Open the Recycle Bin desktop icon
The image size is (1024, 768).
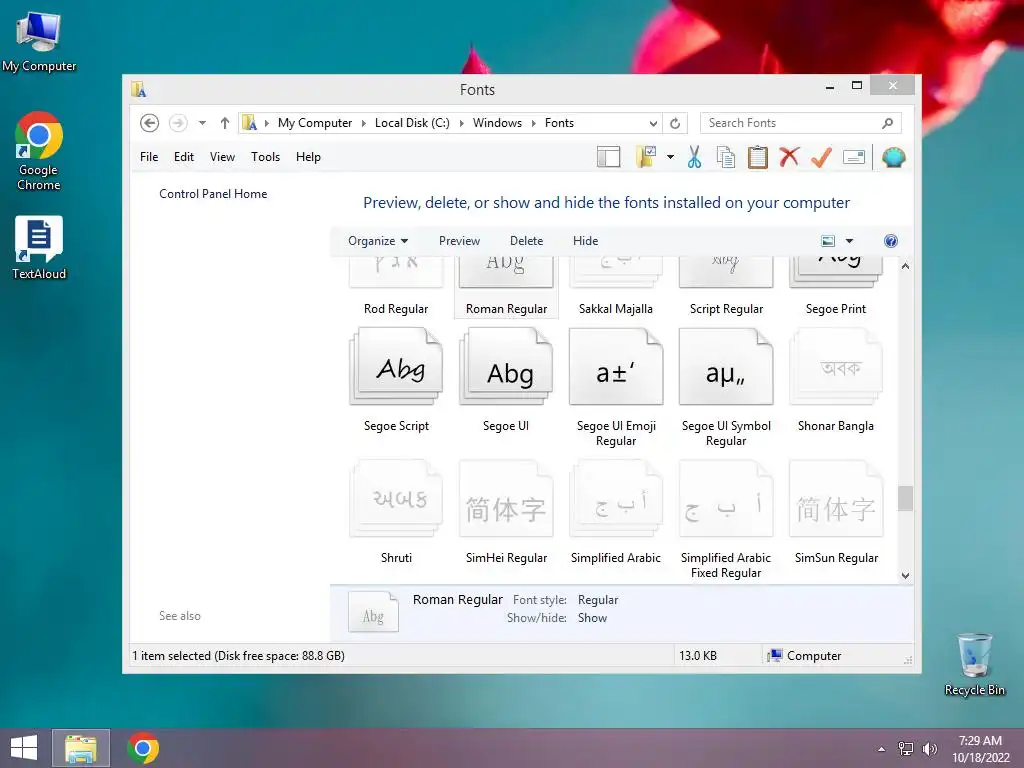(974, 665)
